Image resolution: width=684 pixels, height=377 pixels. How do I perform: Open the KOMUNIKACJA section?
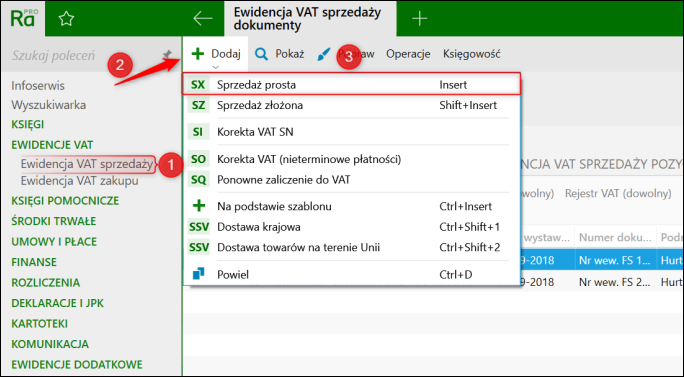point(50,344)
